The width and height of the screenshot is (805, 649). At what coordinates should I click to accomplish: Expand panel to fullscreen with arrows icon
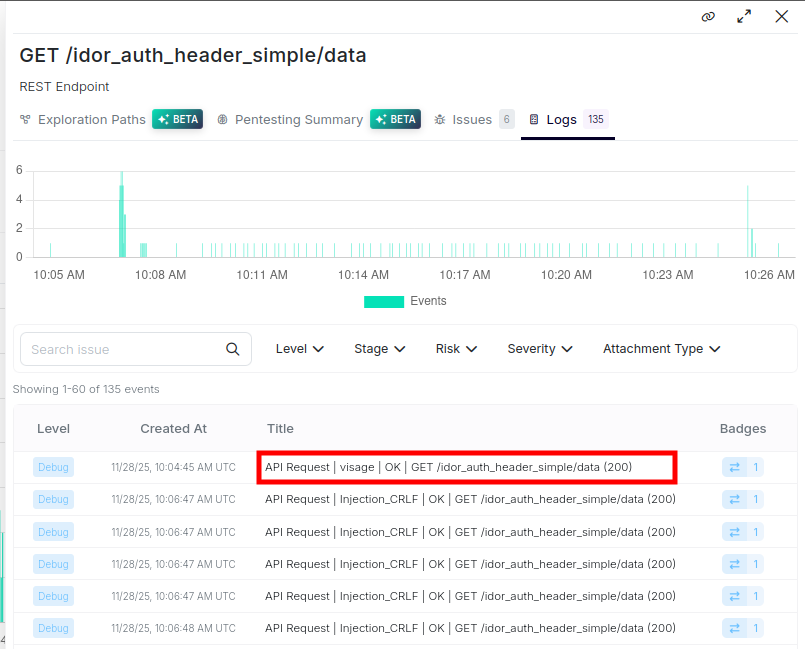pyautogui.click(x=744, y=17)
